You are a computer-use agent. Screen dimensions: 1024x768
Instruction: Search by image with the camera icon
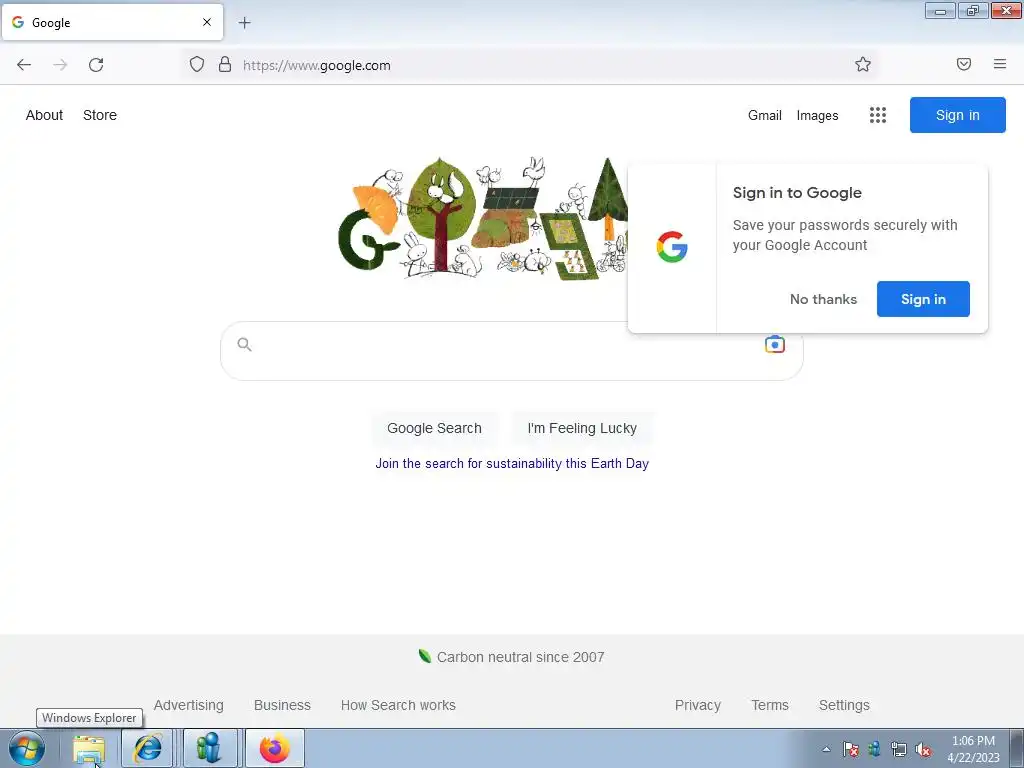click(x=775, y=344)
